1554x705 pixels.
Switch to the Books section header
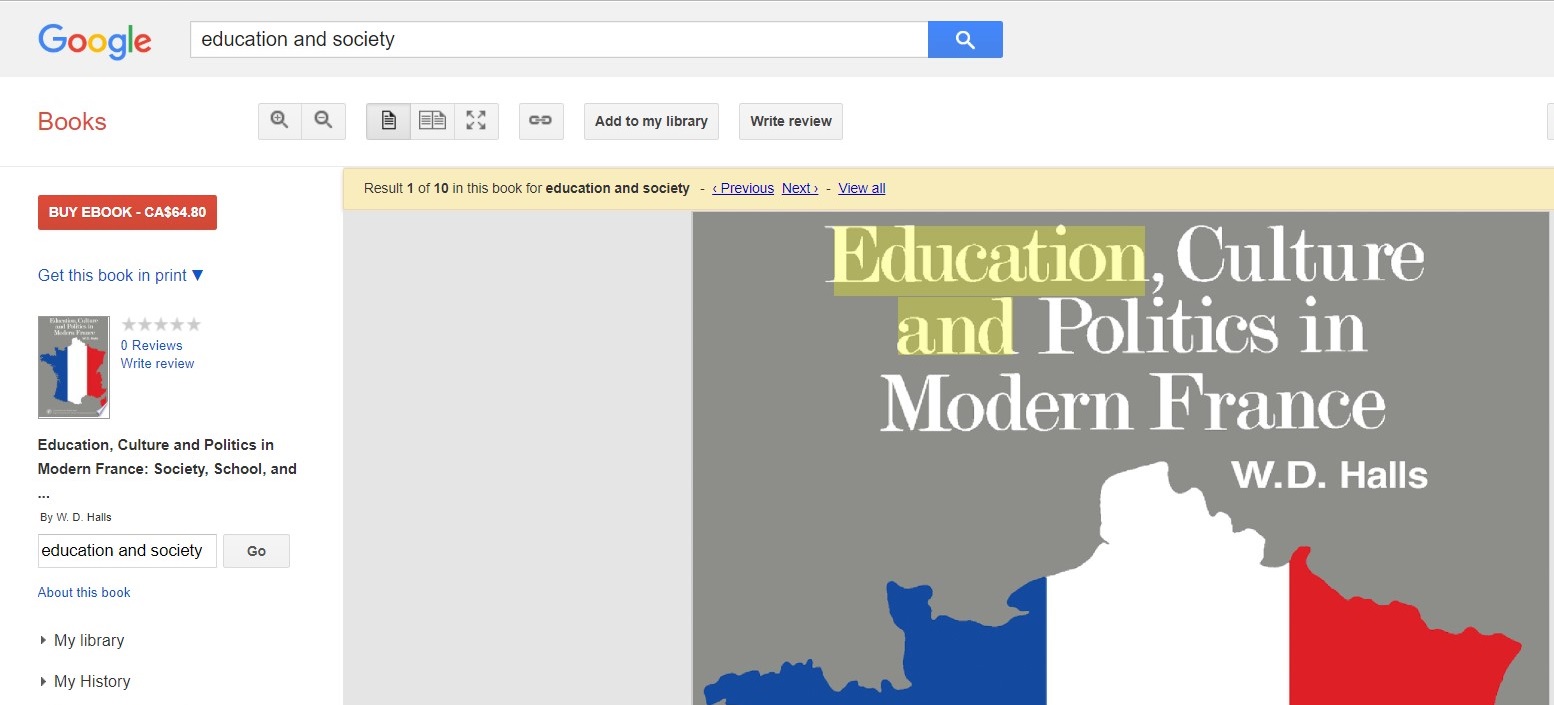pos(71,121)
